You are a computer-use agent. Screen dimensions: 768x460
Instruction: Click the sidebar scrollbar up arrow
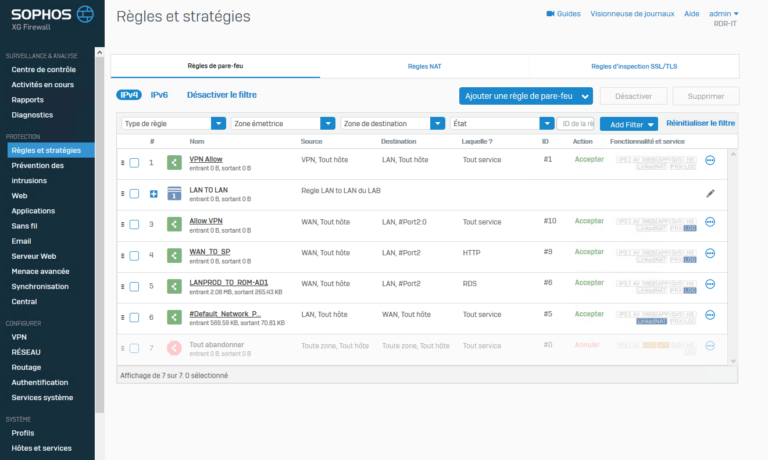[99, 52]
